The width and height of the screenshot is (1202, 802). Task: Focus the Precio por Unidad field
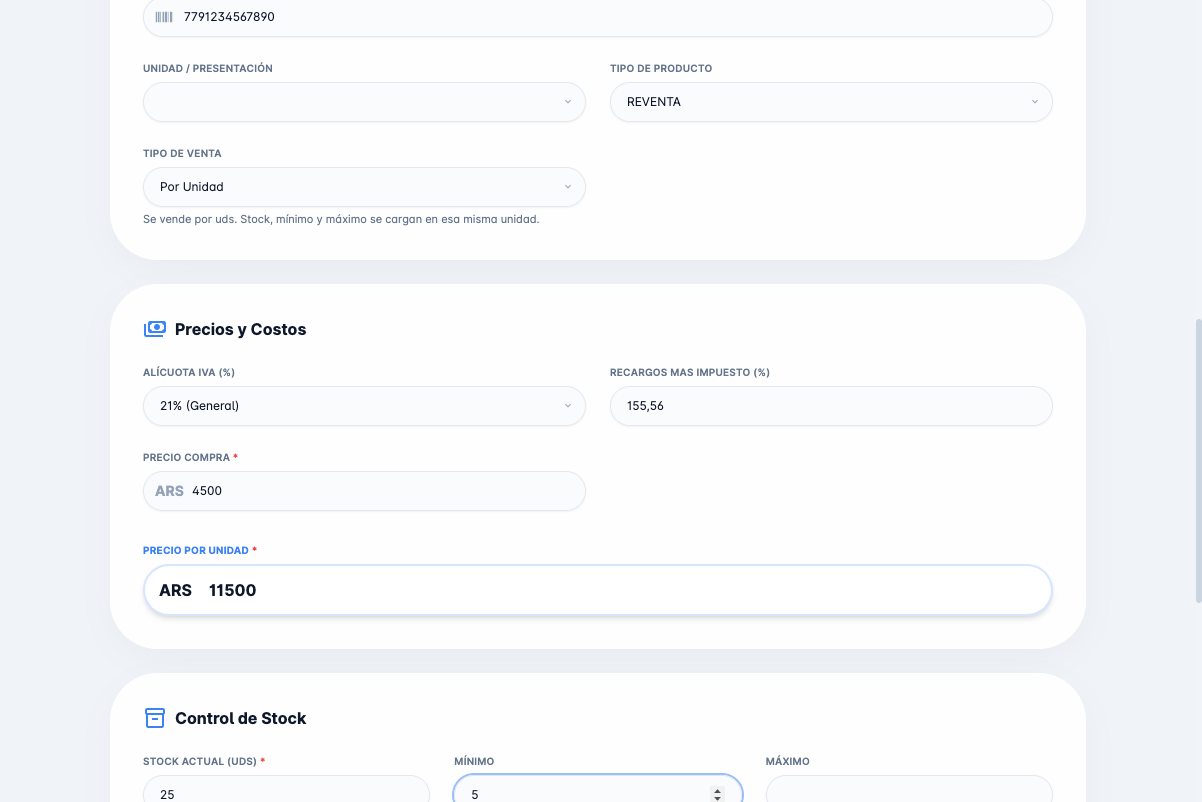tap(598, 590)
